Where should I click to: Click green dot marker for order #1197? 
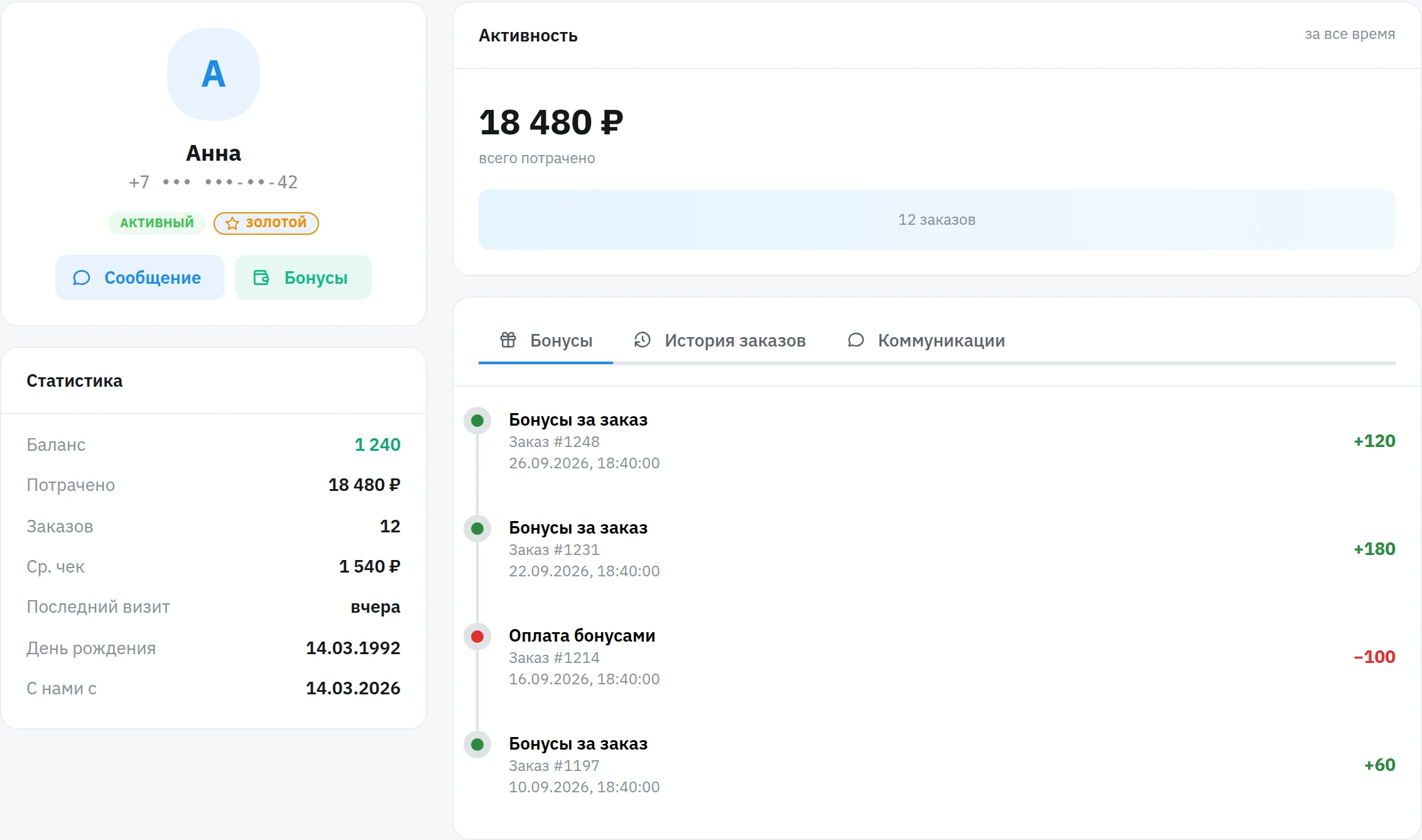(477, 745)
